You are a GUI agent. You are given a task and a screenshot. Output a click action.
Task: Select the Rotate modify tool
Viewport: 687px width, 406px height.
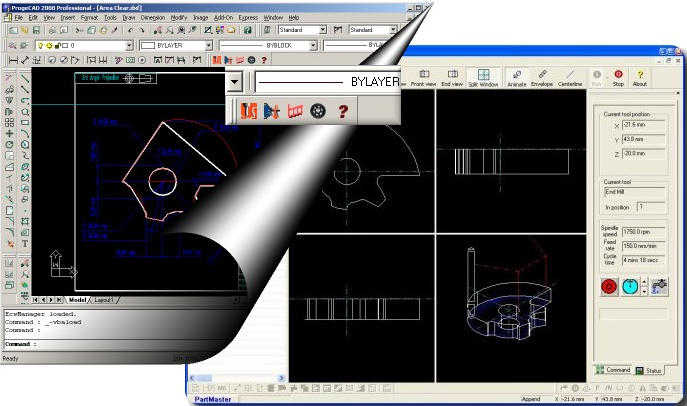tap(9, 145)
